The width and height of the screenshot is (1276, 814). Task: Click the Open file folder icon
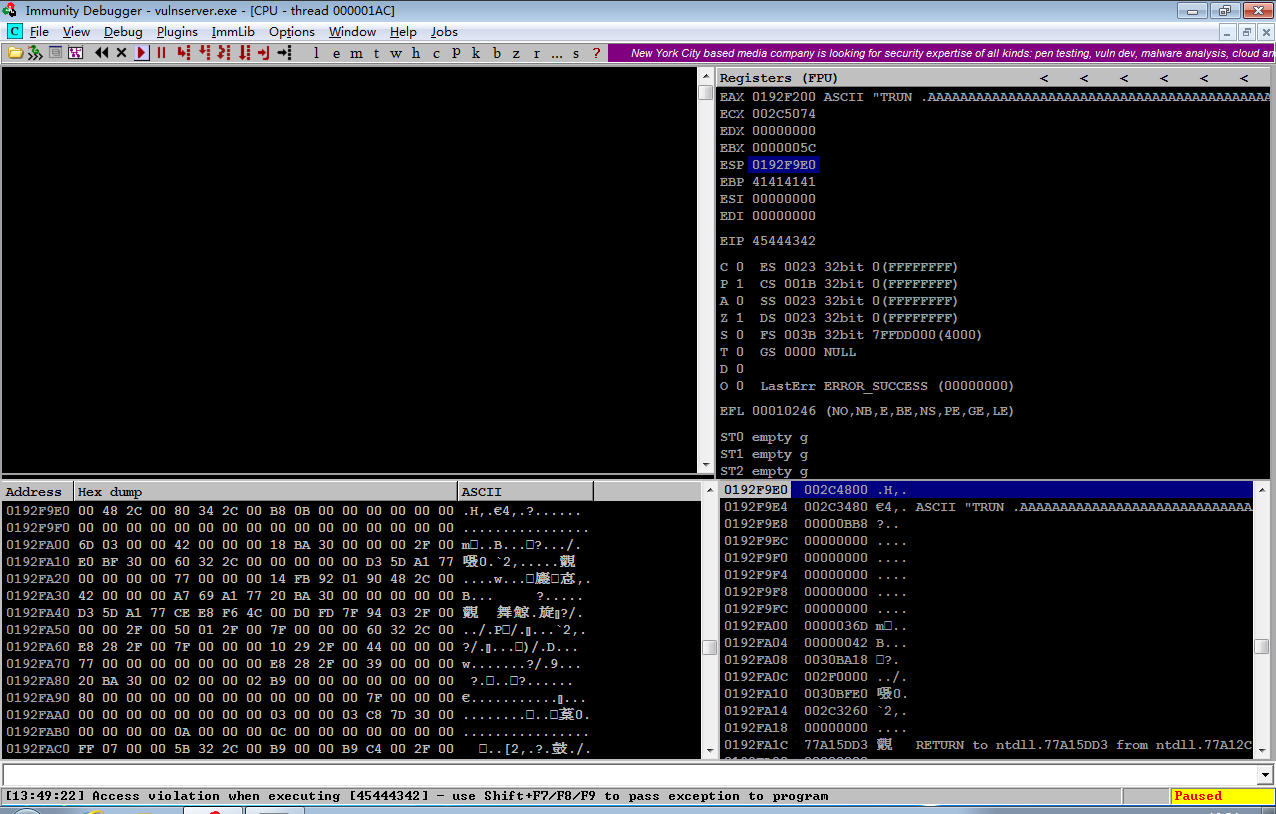(x=16, y=53)
